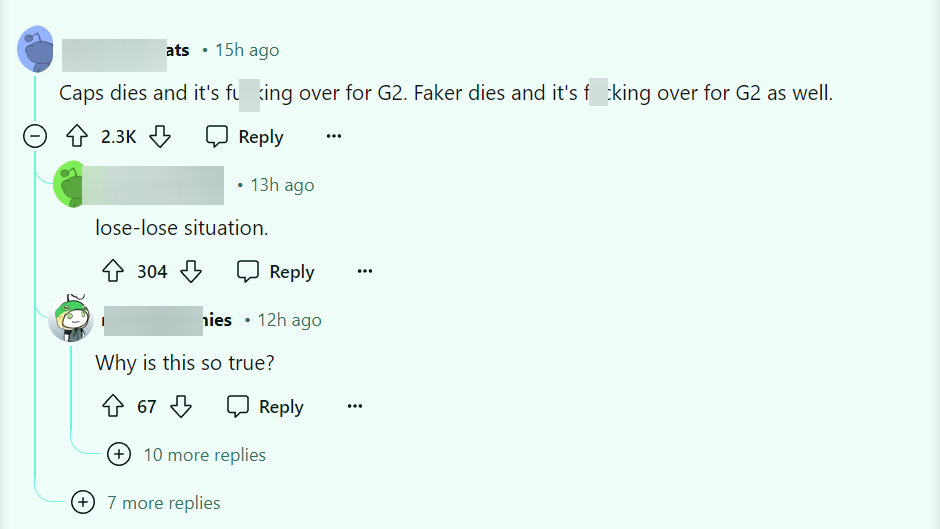Reply to the 'lose-lose situation' comment
This screenshot has height=529, width=940.
tap(276, 272)
